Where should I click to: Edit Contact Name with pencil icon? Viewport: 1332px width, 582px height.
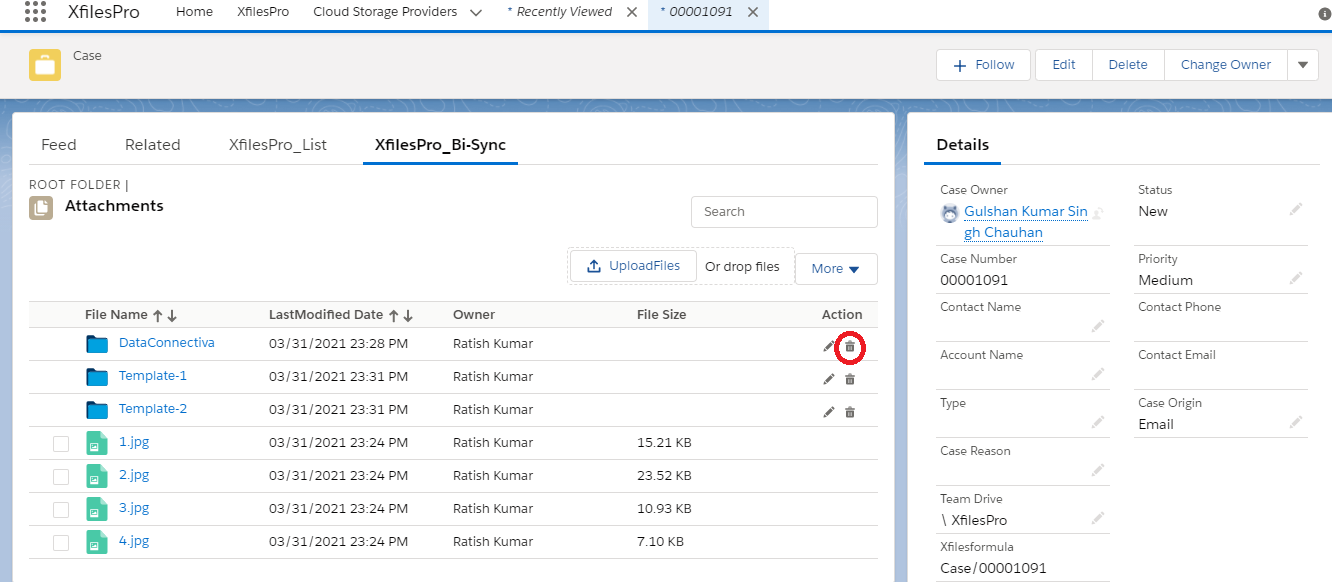(1098, 326)
